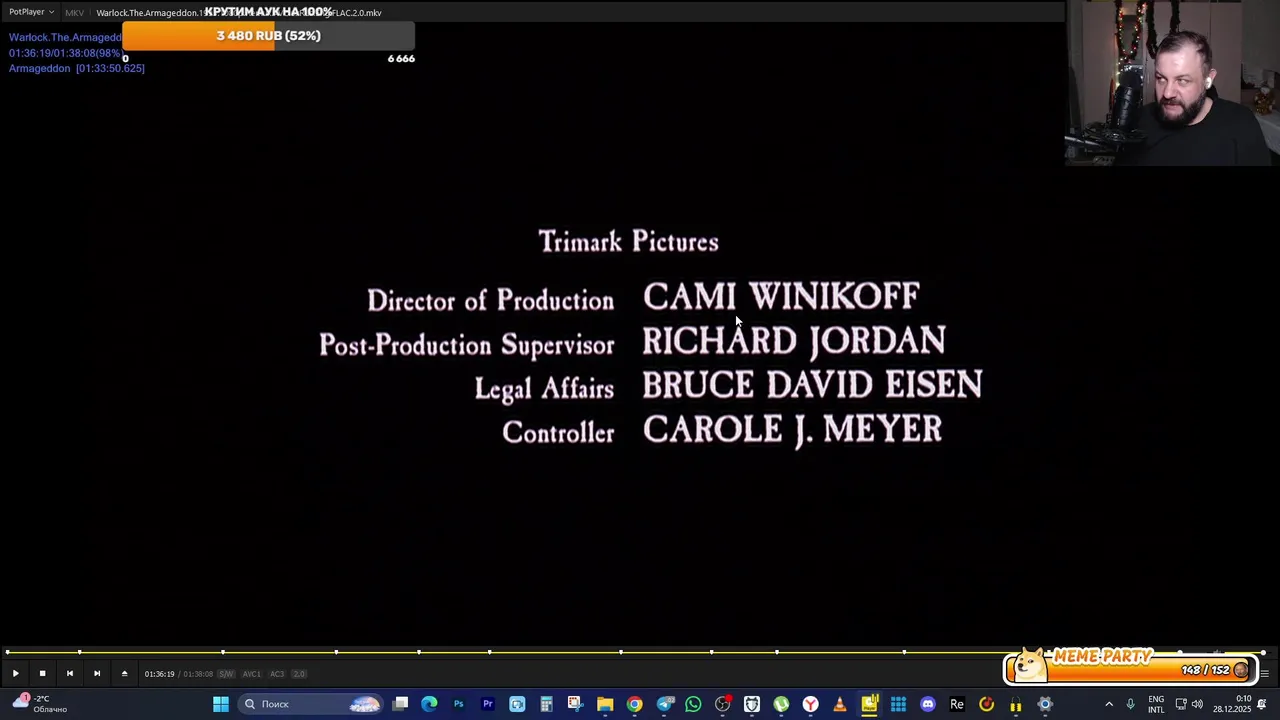Open uTorrent from the taskbar

781,704
